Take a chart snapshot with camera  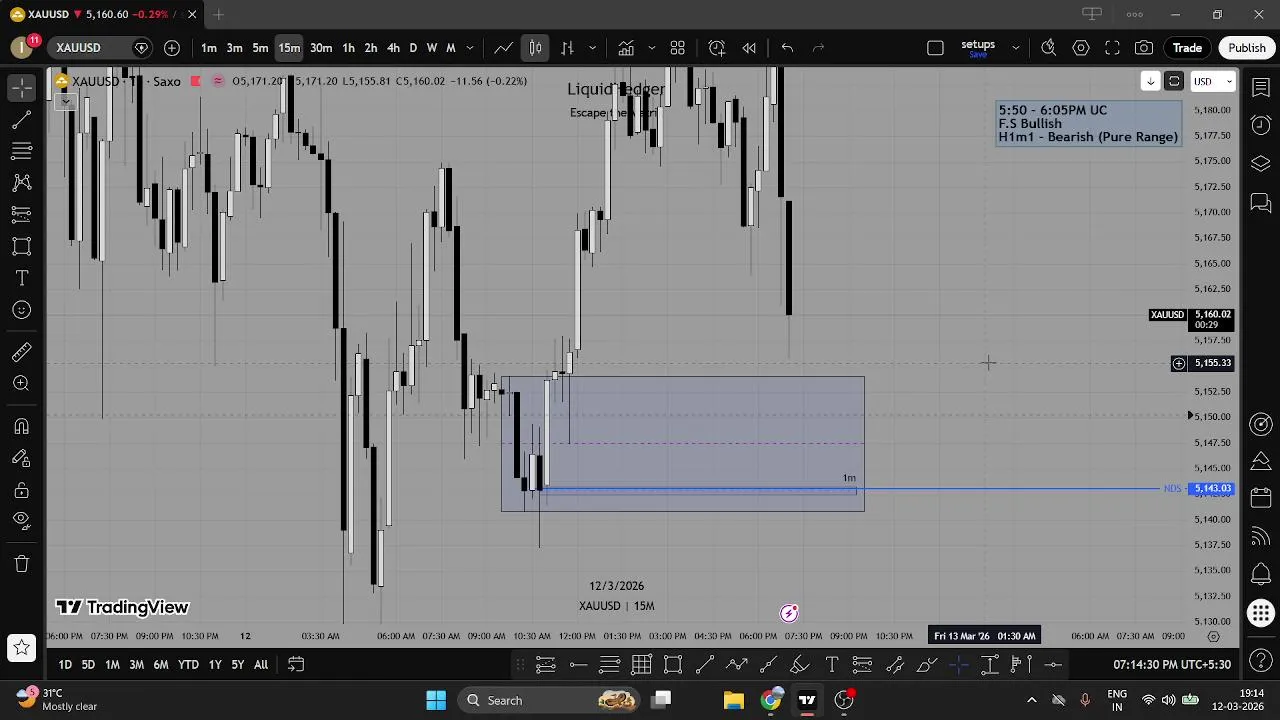click(1144, 48)
